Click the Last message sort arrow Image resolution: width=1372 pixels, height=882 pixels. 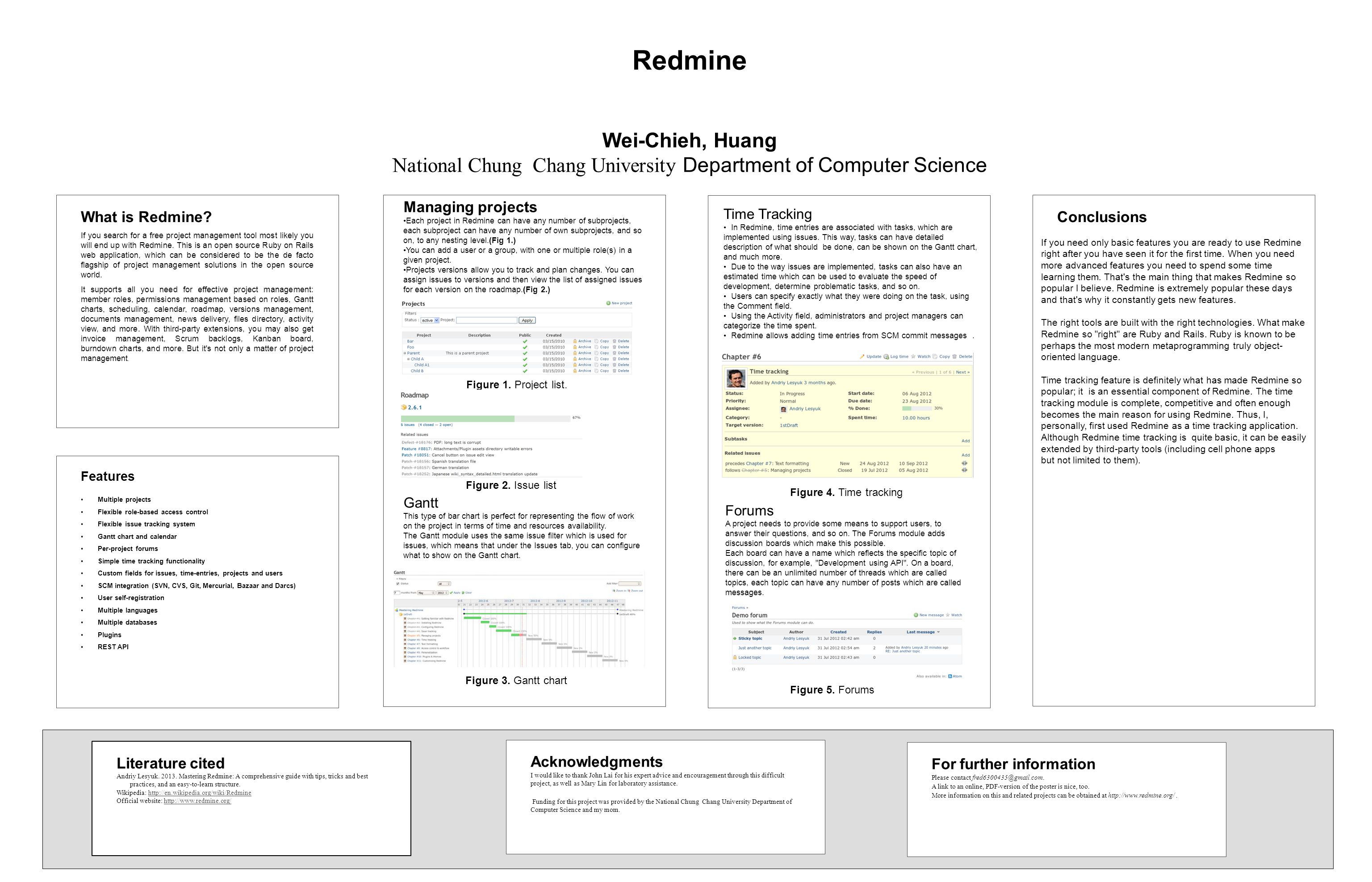[x=939, y=632]
